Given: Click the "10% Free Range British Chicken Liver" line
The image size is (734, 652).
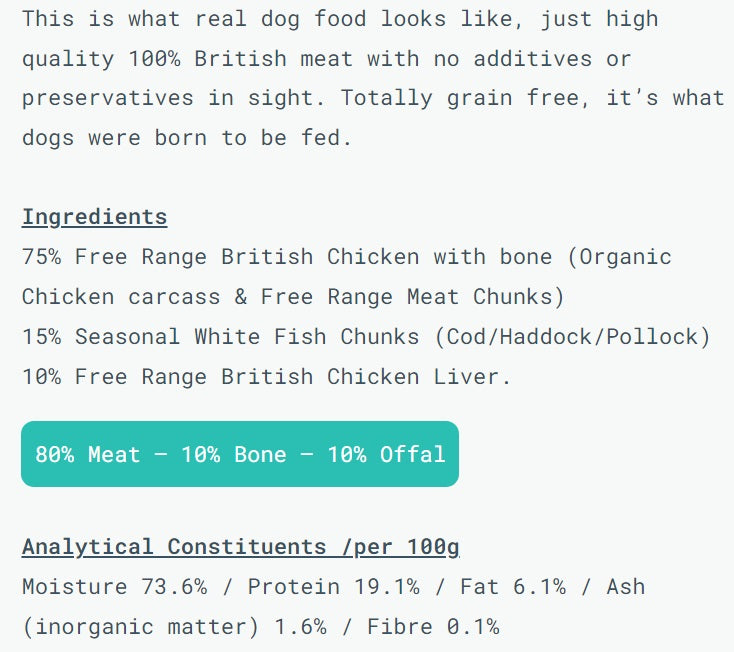Looking at the screenshot, I should [267, 377].
